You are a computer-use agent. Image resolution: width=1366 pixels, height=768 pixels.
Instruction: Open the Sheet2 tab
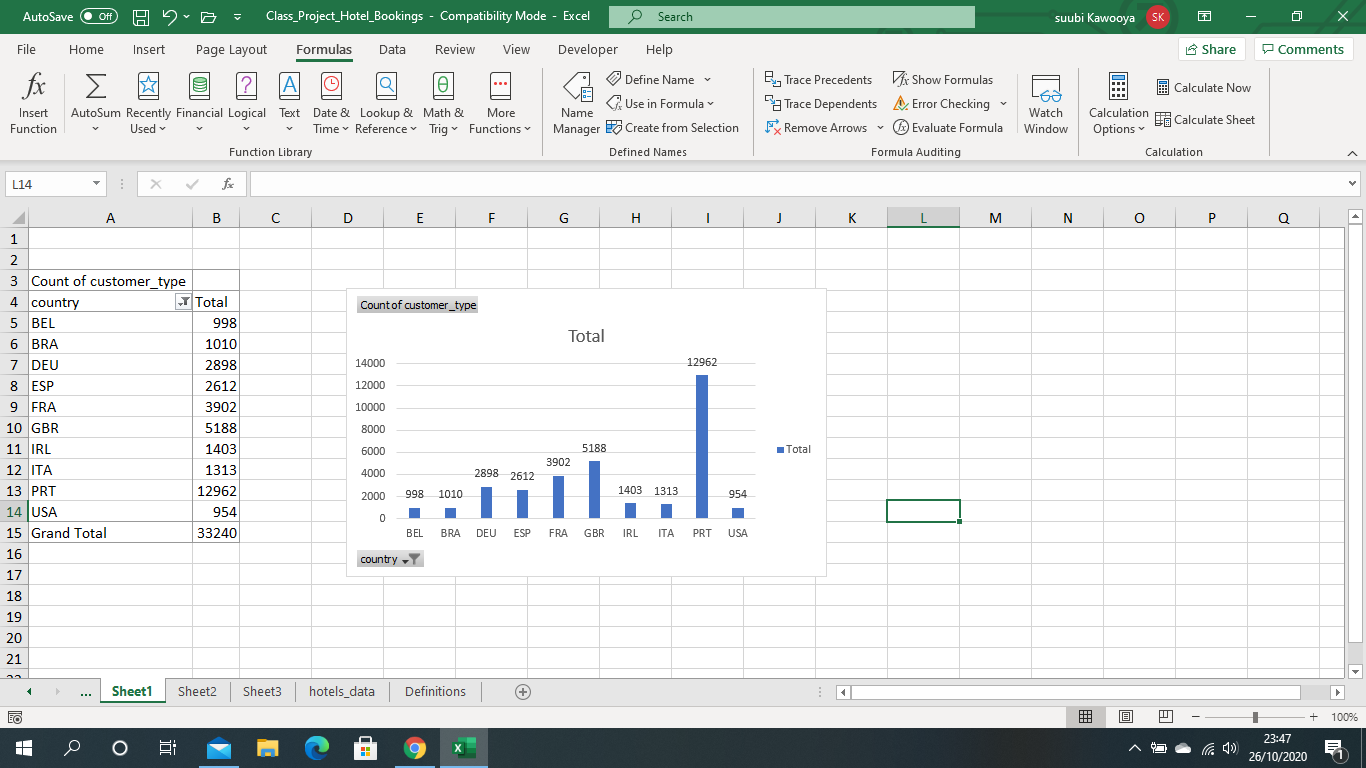tap(197, 691)
